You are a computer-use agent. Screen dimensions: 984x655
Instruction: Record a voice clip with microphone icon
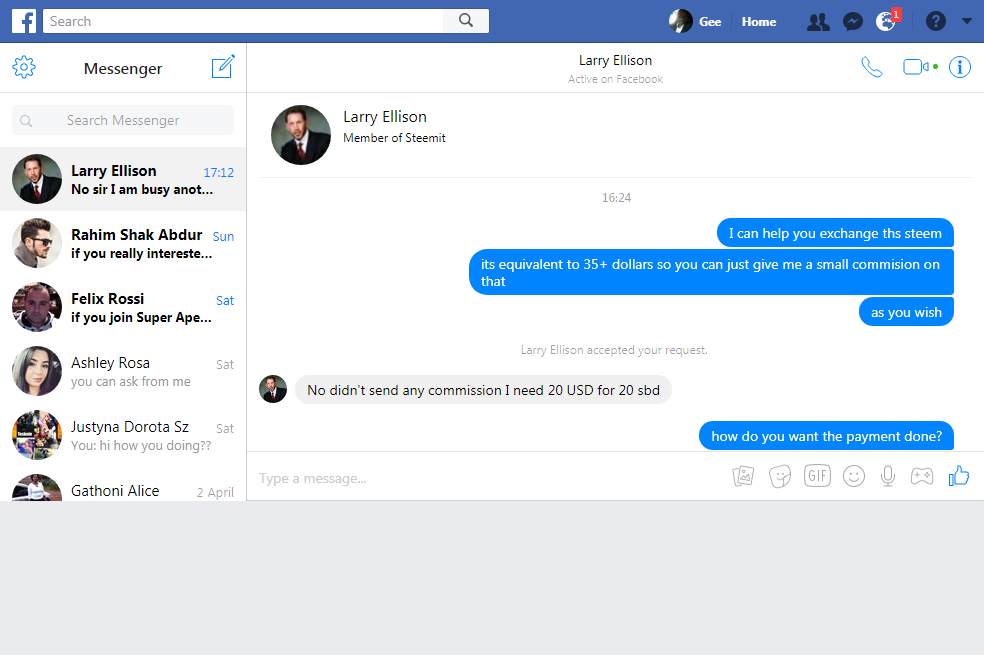(x=887, y=476)
